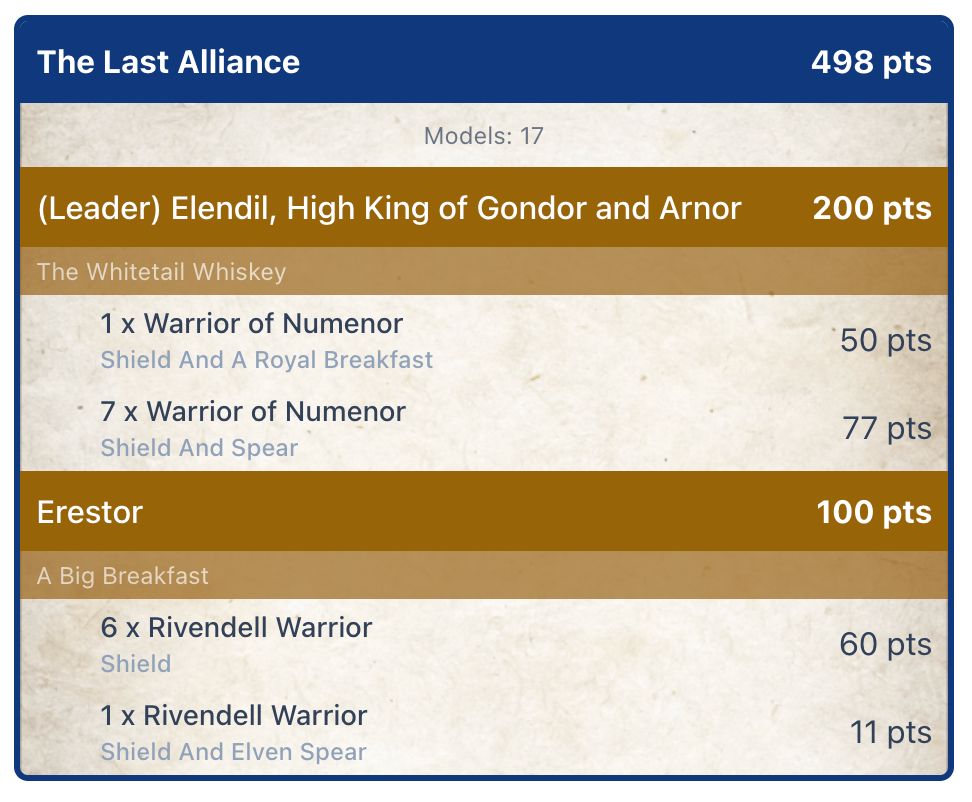Click the "The Last Alliance" army title

(x=168, y=62)
